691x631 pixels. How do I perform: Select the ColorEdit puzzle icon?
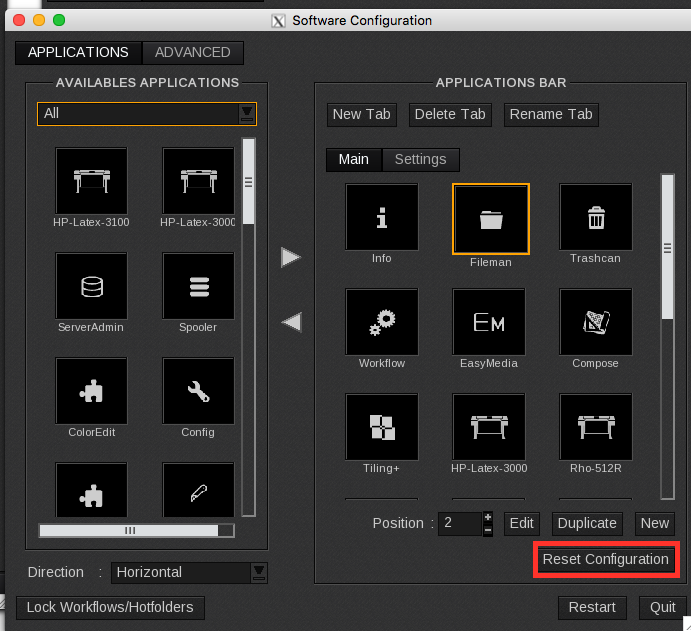click(x=91, y=391)
